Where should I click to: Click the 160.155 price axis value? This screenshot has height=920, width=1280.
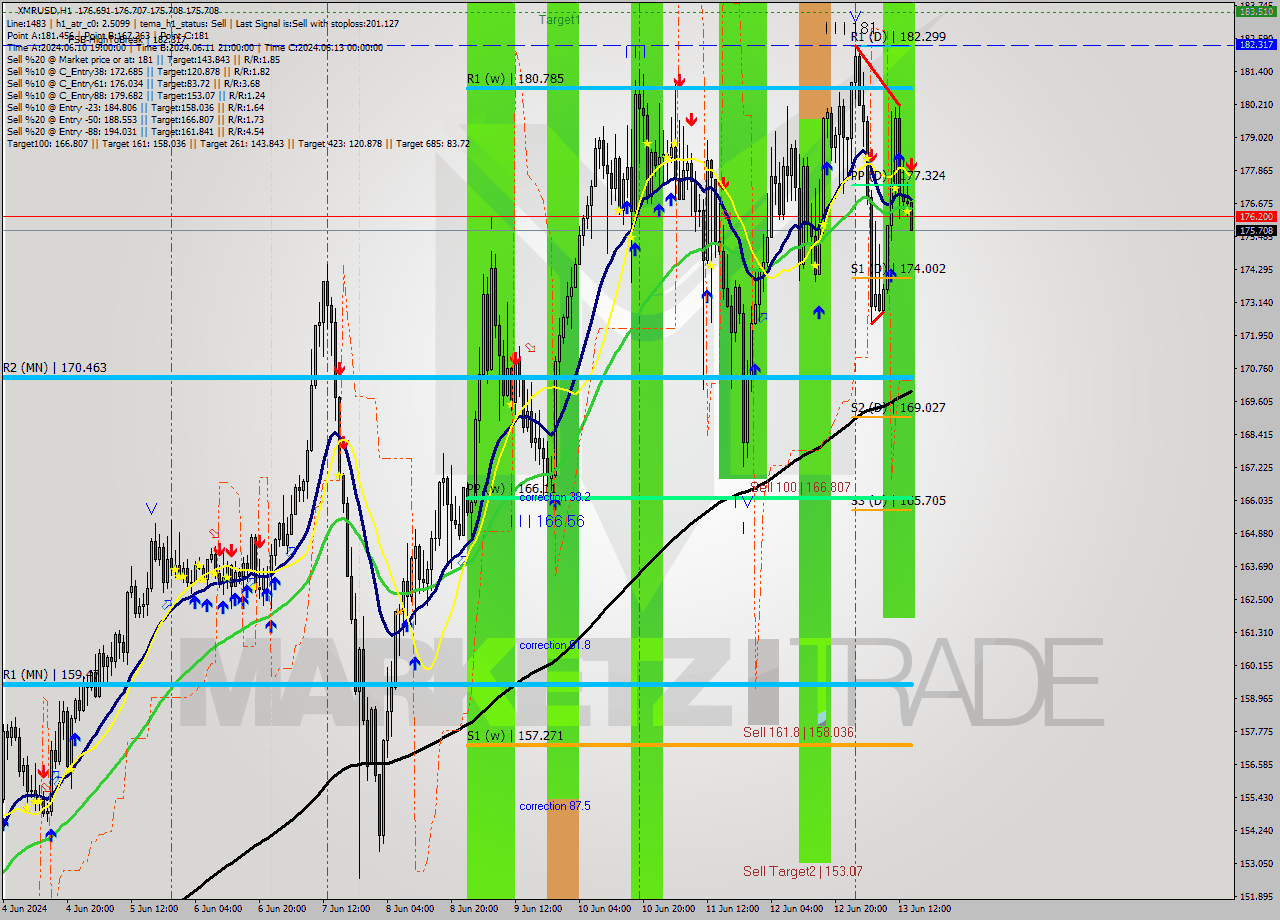coord(1256,666)
